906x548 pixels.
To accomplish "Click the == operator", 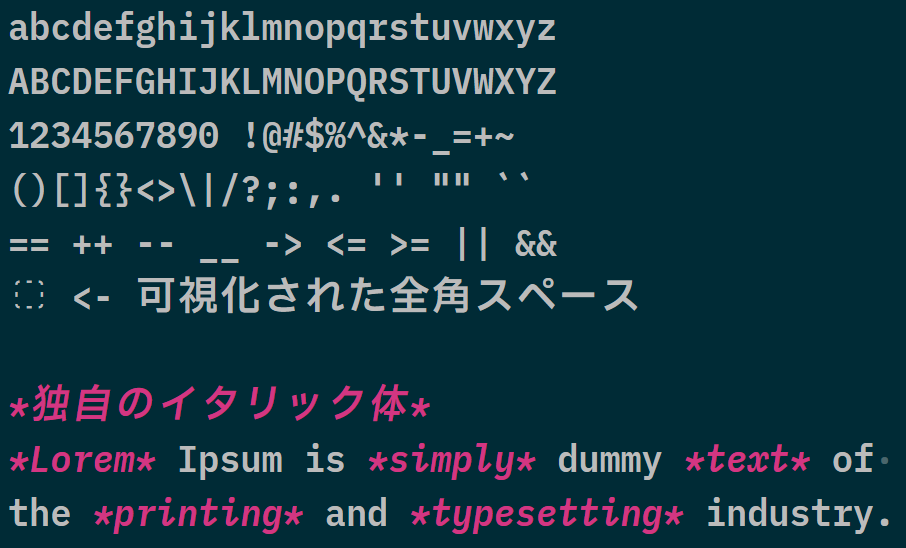I will [x=29, y=245].
